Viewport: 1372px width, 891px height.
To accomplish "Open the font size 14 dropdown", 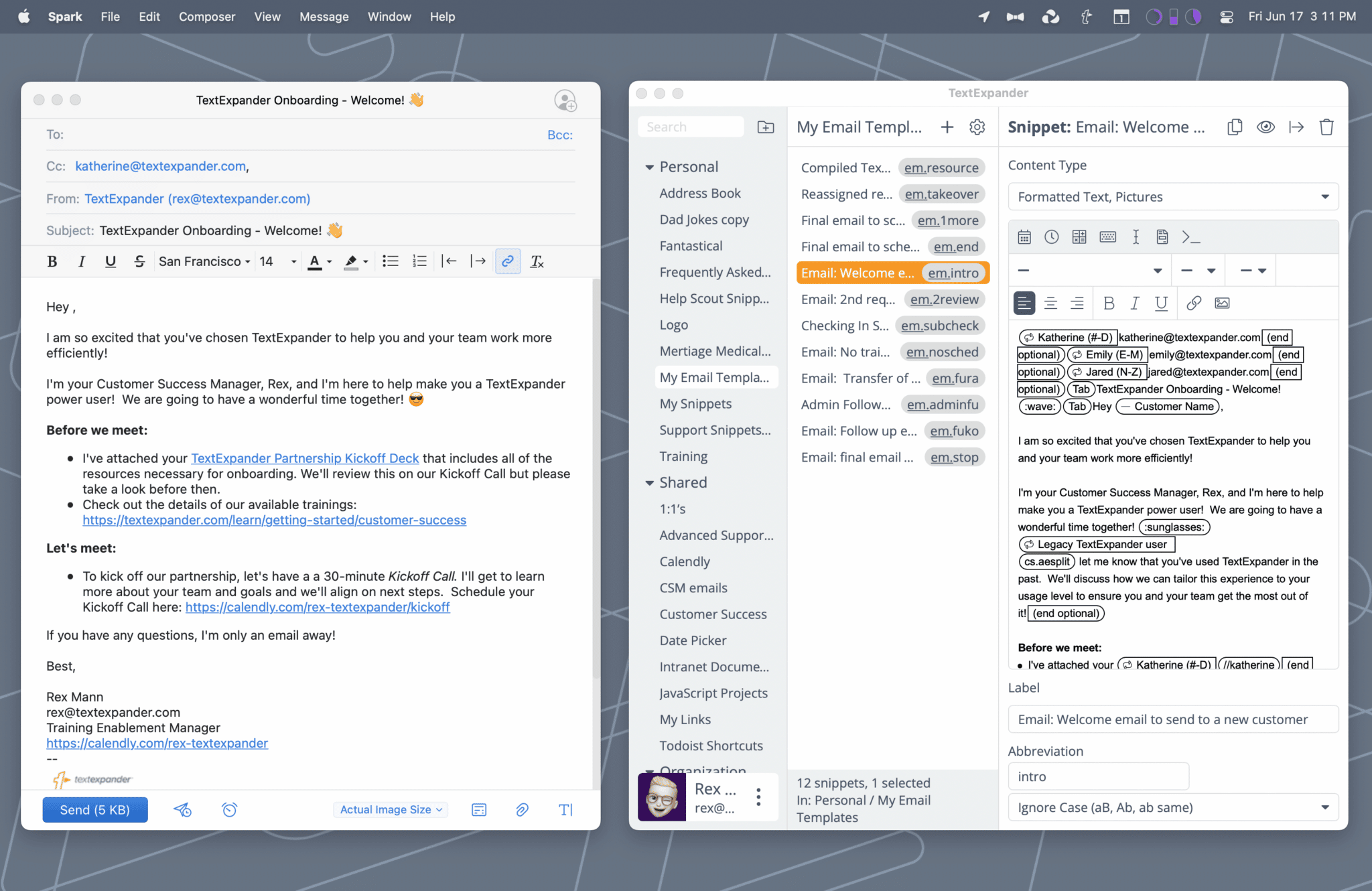I will (x=277, y=261).
